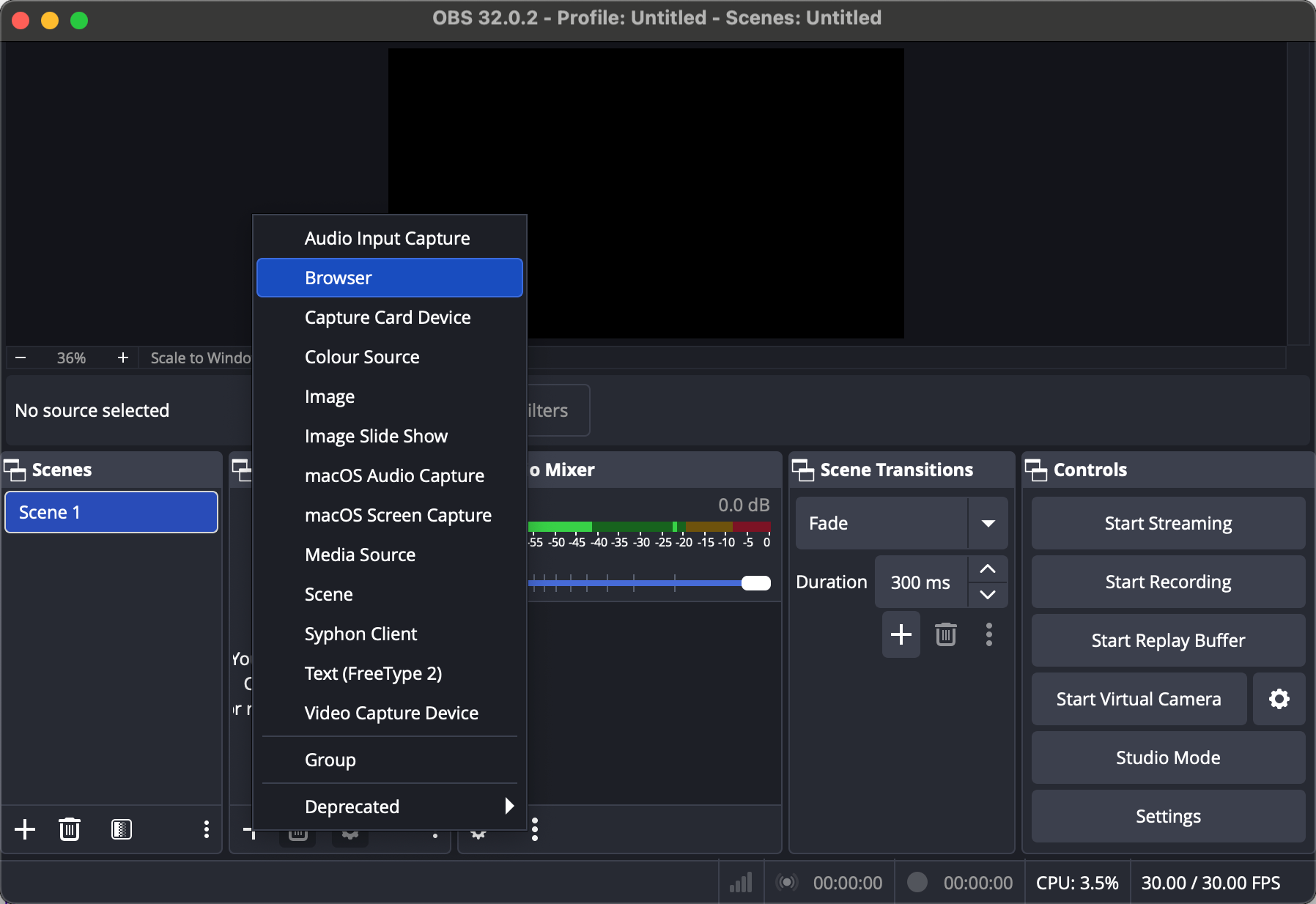Image resolution: width=1316 pixels, height=904 pixels.
Task: Remove the Fade transition using the trash icon
Action: pyautogui.click(x=946, y=634)
